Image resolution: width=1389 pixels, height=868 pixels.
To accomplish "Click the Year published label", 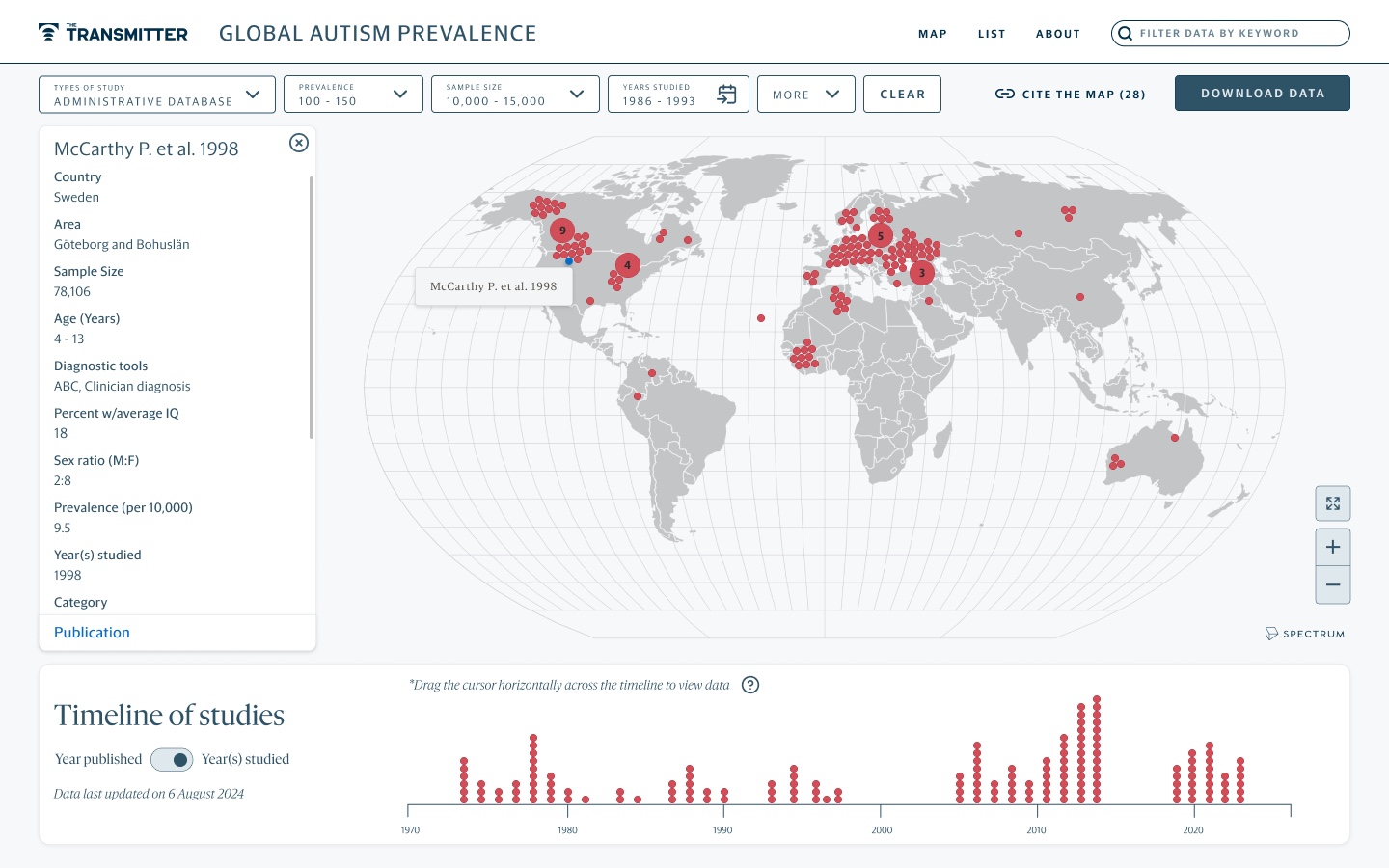I will [98, 760].
